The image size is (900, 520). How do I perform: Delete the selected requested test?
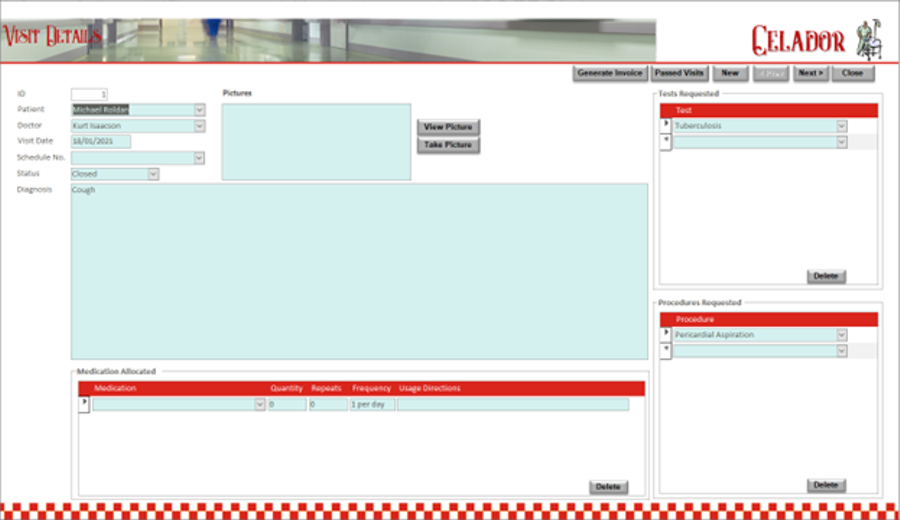coord(826,276)
